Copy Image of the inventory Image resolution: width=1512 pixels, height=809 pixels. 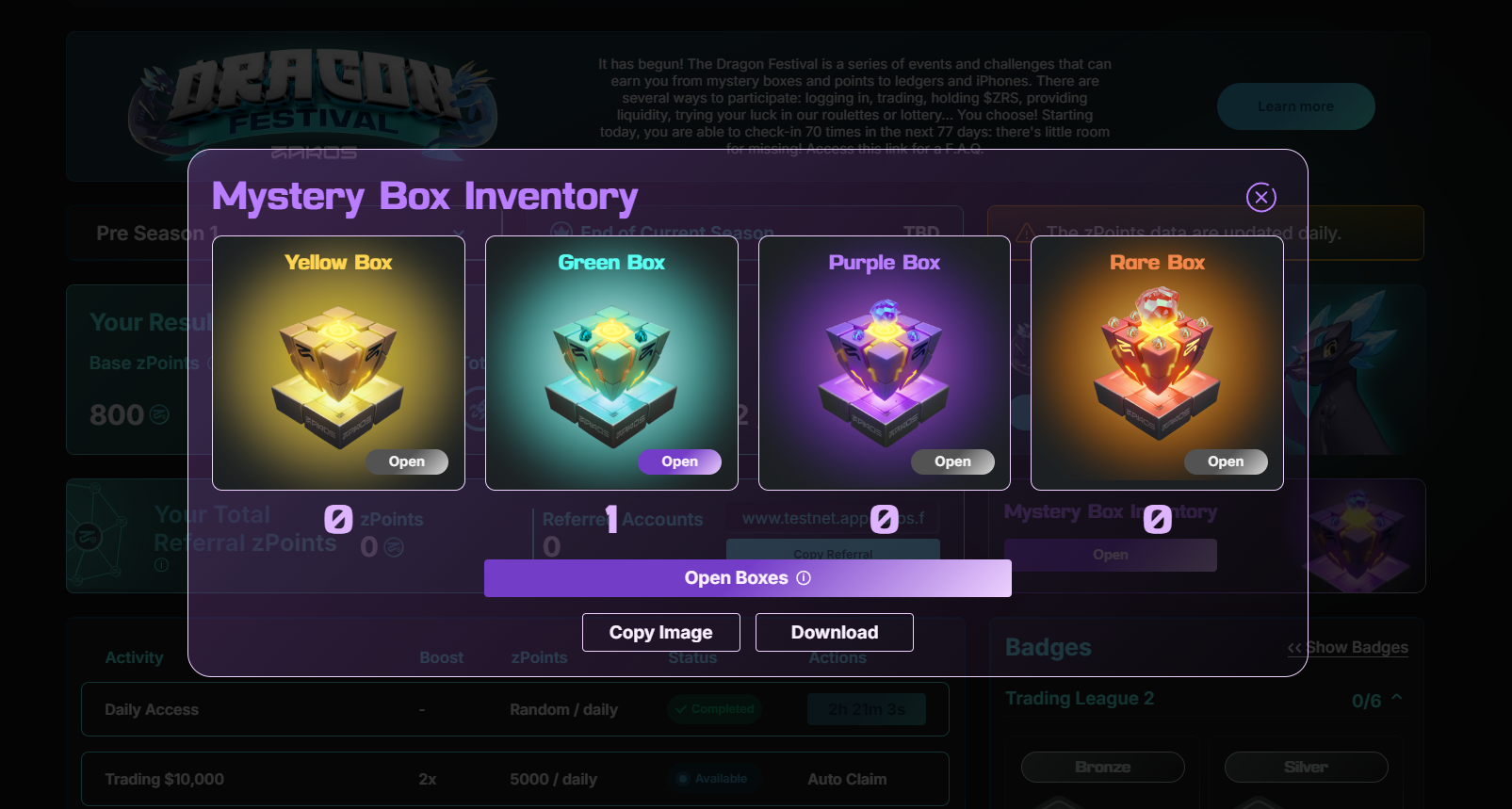[661, 632]
